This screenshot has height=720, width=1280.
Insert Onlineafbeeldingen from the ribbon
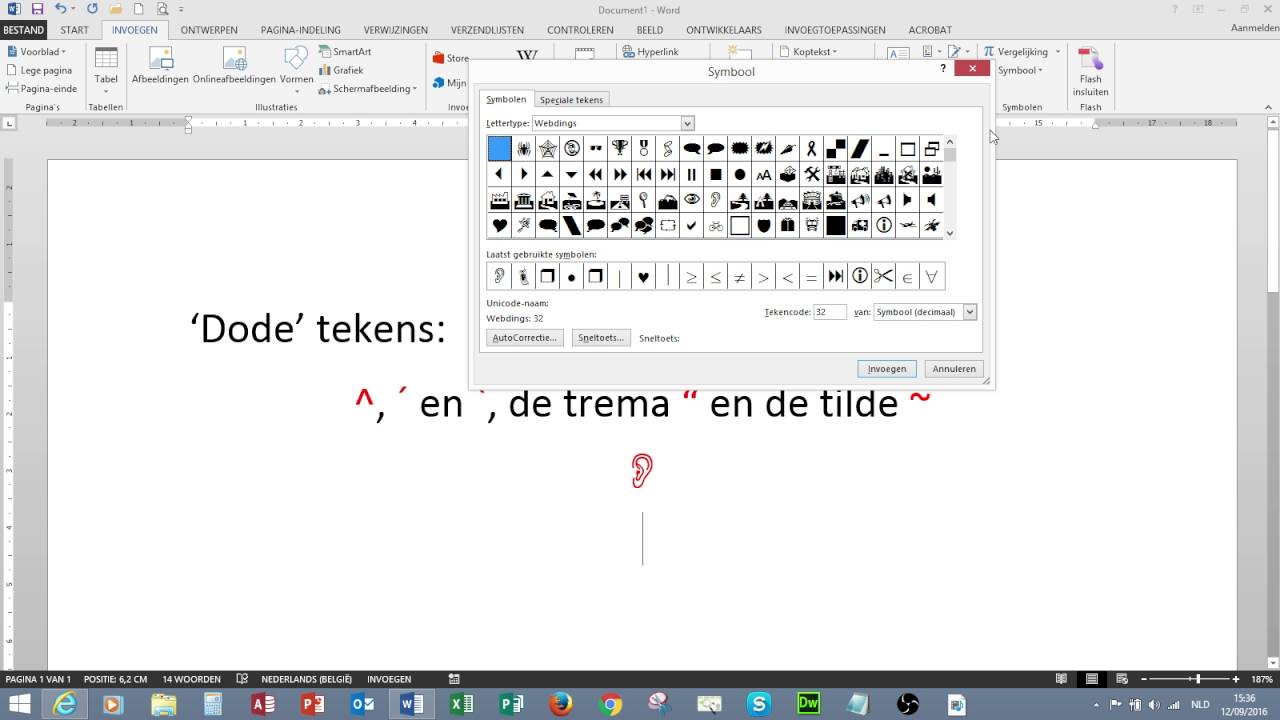tap(234, 66)
